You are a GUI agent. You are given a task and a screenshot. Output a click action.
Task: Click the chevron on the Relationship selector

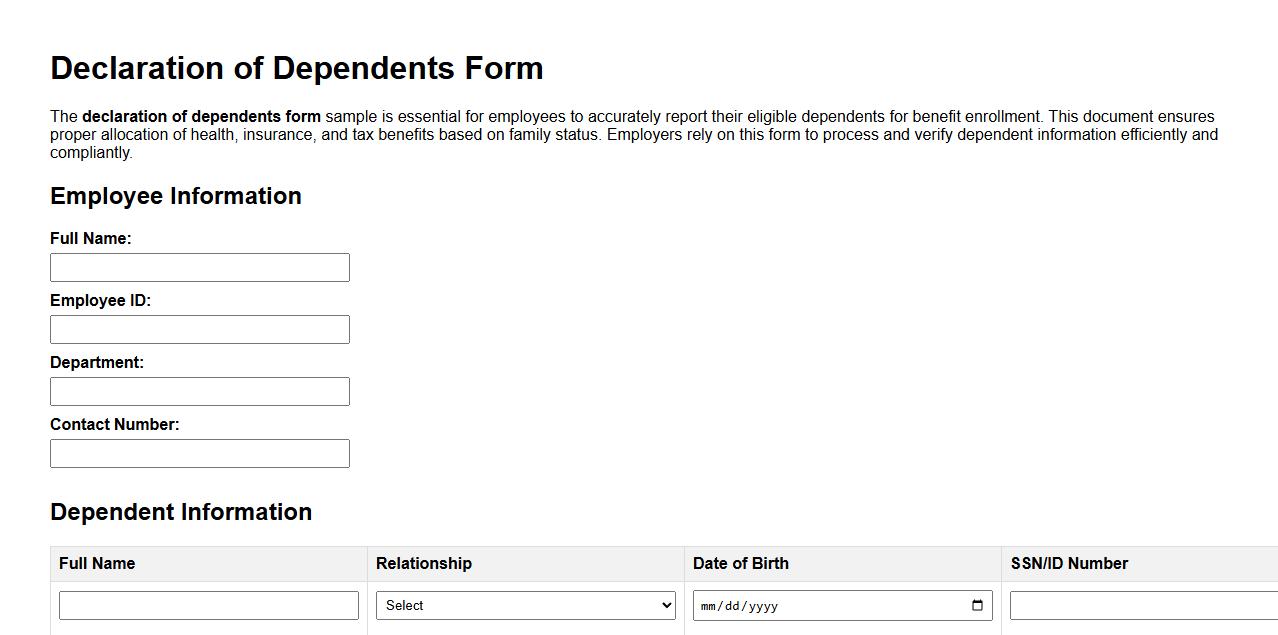coord(665,604)
